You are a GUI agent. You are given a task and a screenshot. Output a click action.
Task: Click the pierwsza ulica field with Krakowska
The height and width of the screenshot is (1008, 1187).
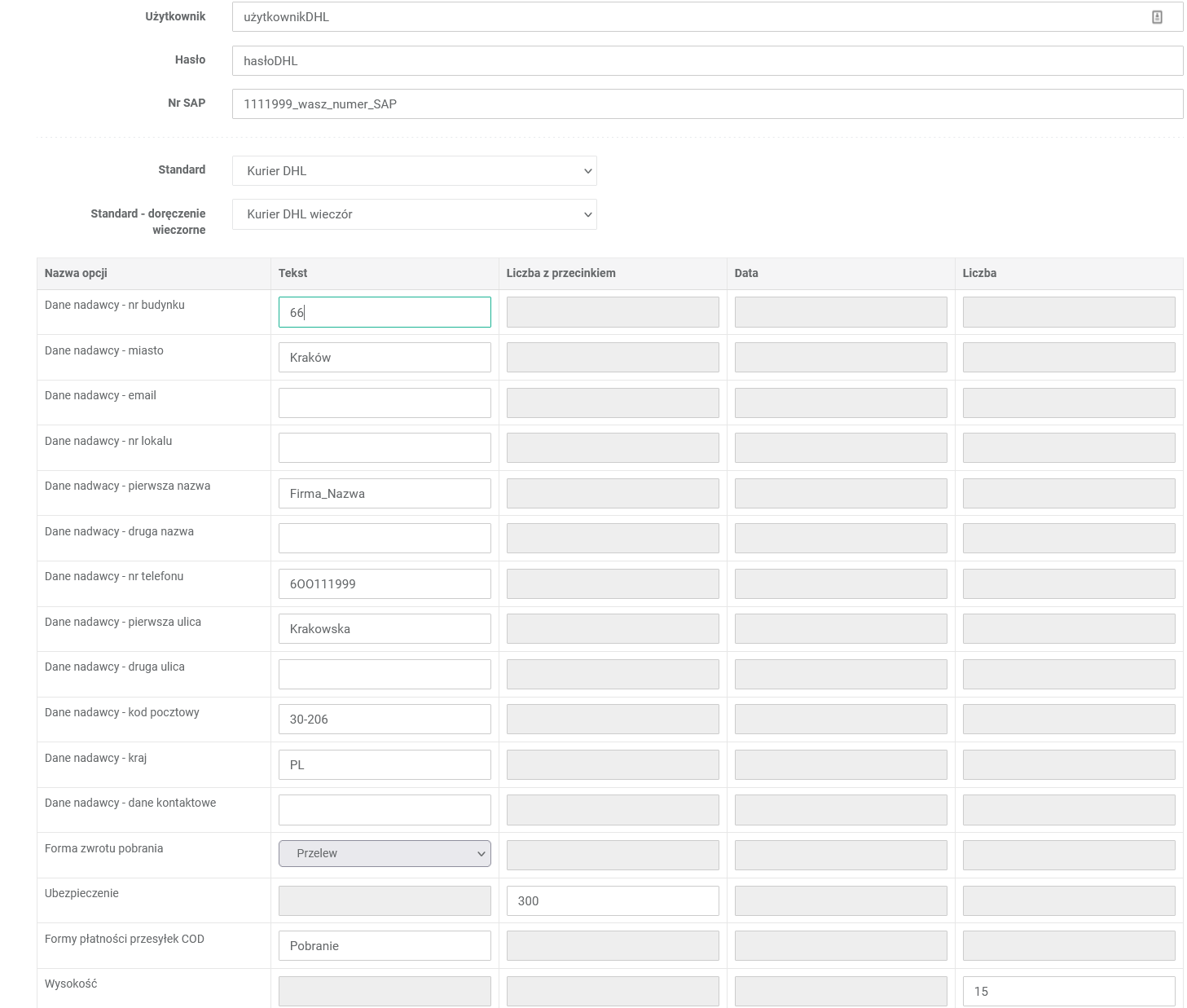pos(385,629)
